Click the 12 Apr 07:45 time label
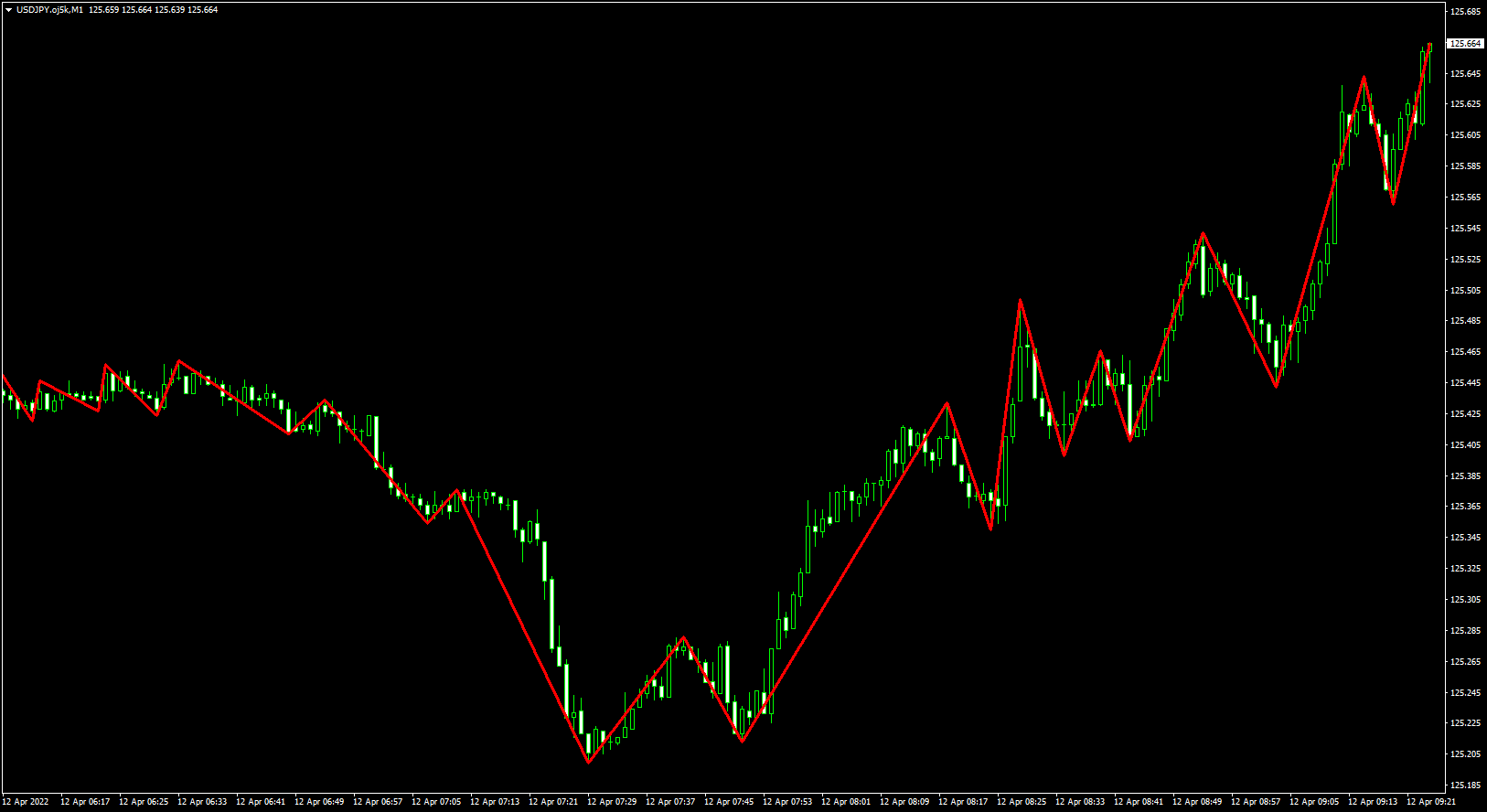 click(729, 802)
